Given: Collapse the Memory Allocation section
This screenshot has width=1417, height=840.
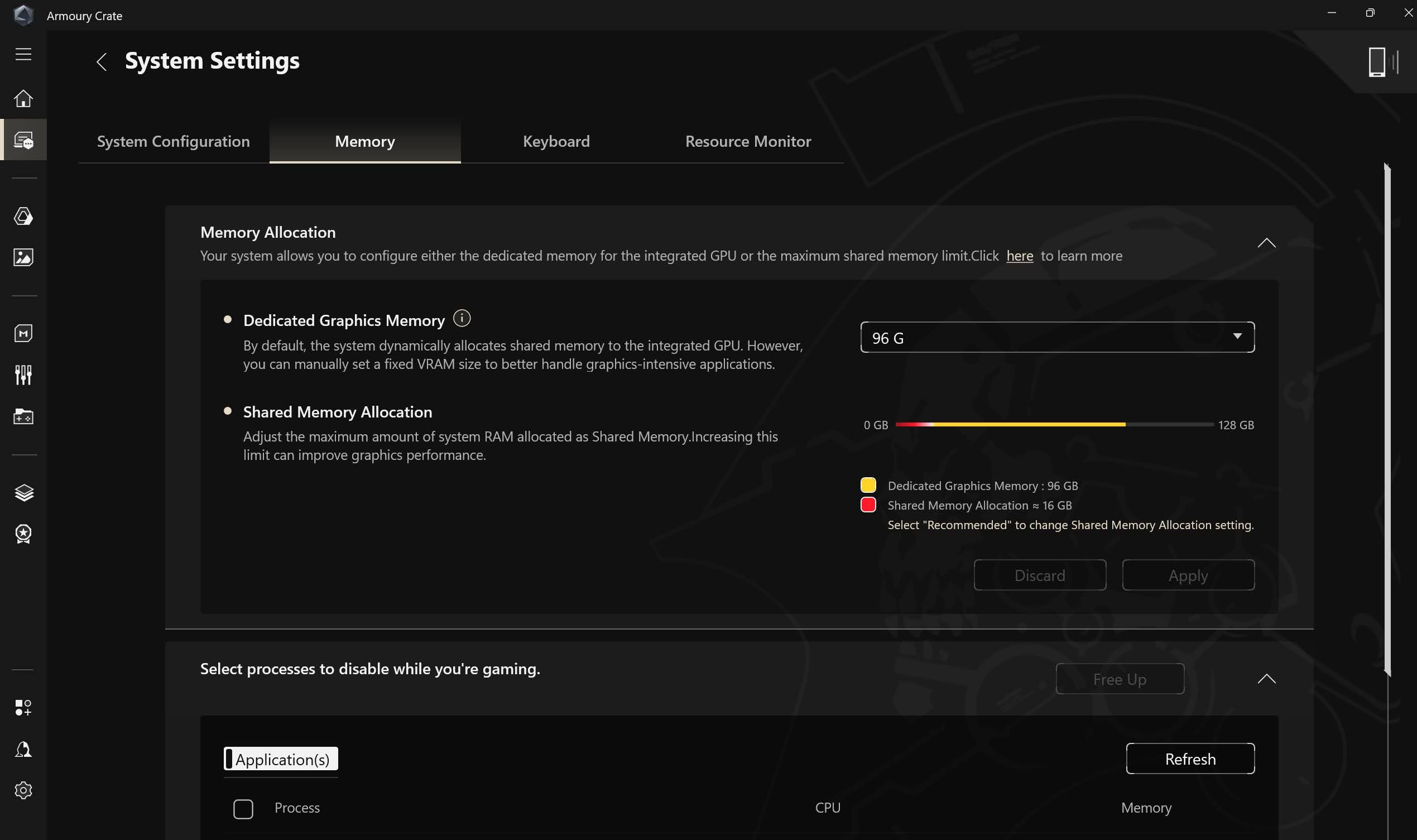Looking at the screenshot, I should coord(1267,242).
